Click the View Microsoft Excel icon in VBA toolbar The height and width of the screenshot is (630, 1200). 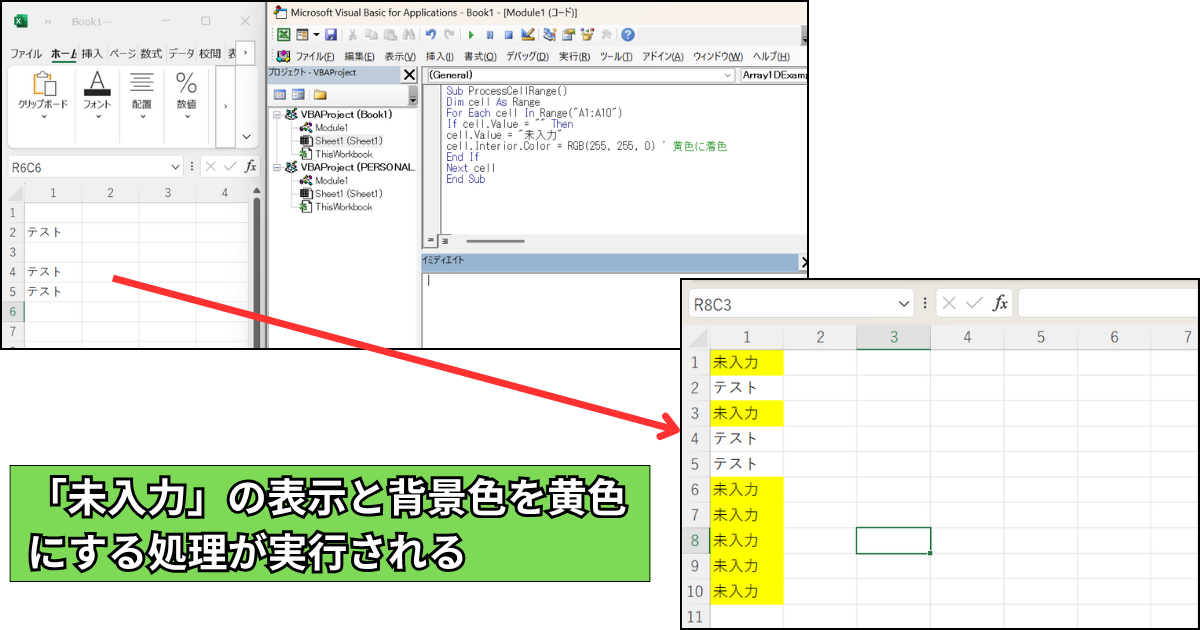click(284, 34)
